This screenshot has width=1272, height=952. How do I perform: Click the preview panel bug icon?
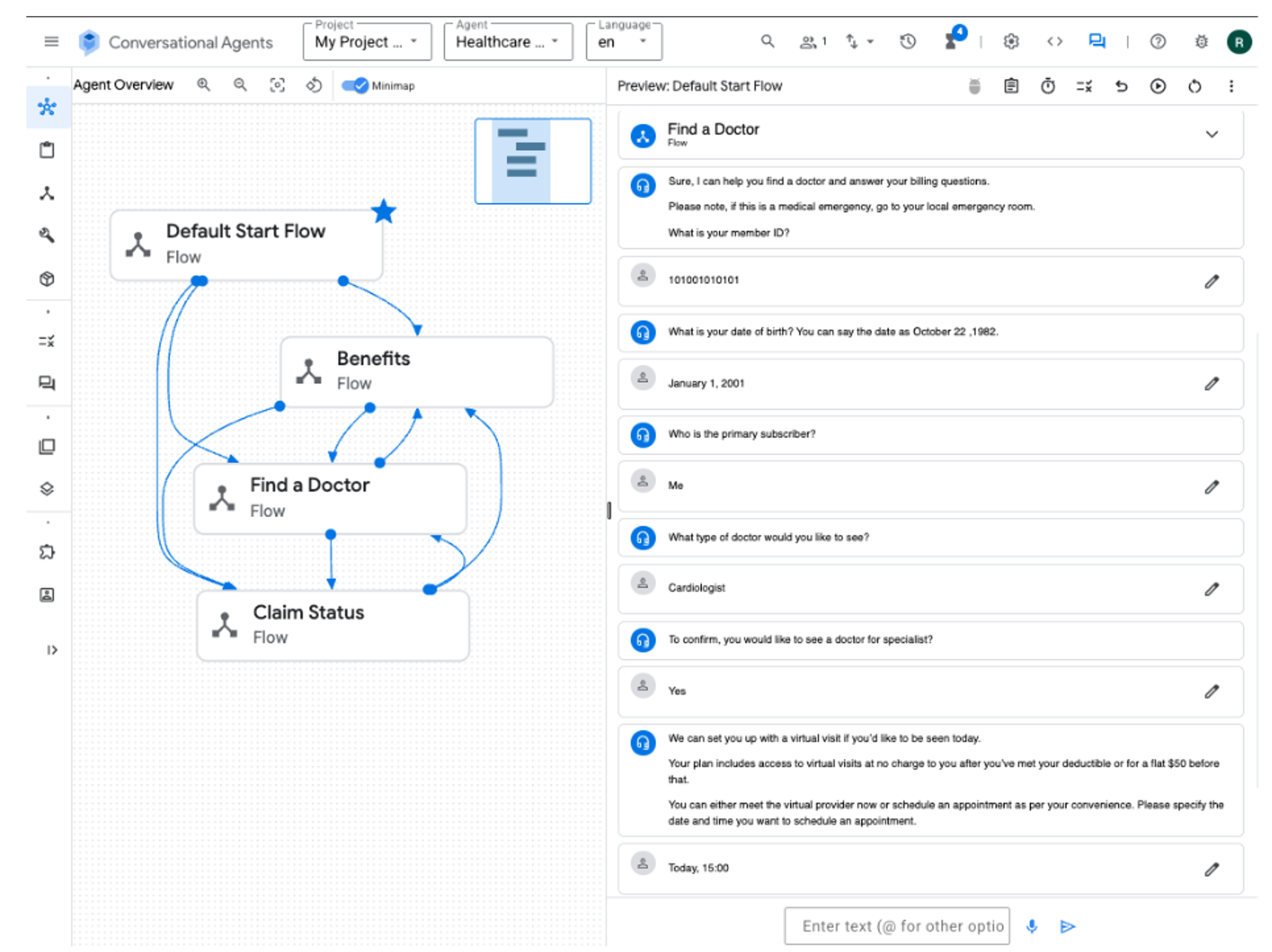click(974, 86)
